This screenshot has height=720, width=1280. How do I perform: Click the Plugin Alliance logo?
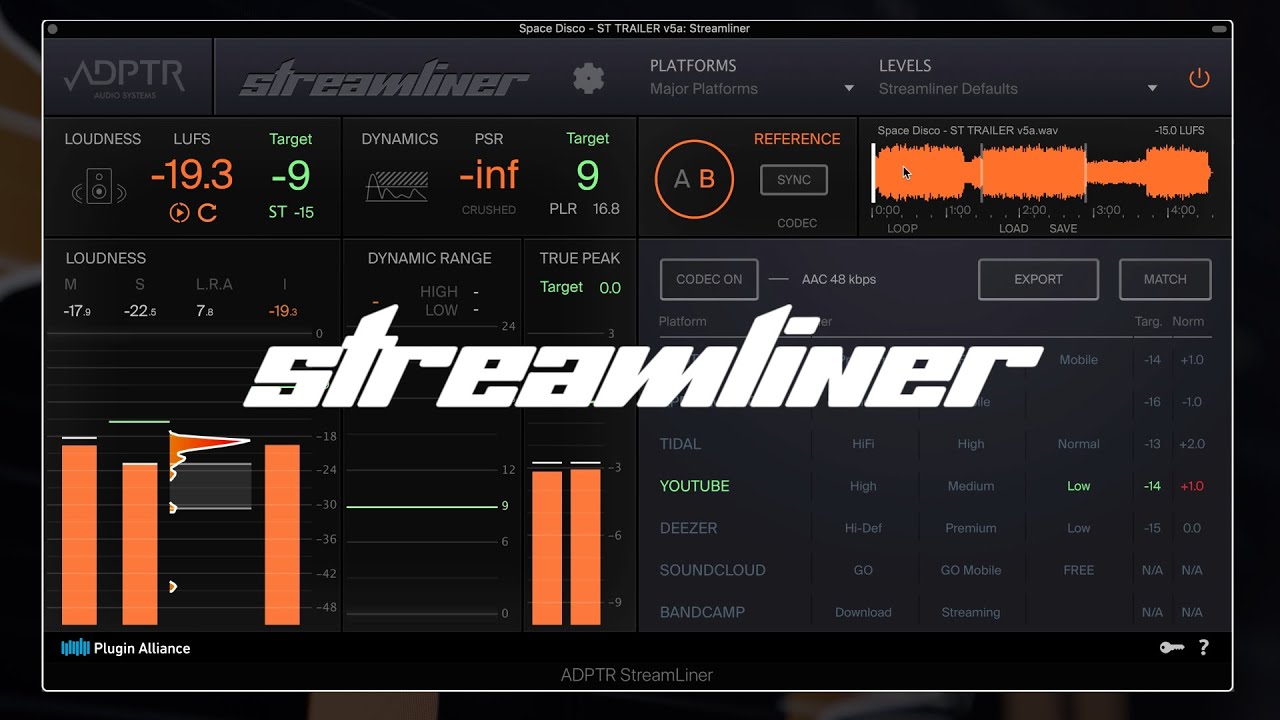(x=125, y=647)
